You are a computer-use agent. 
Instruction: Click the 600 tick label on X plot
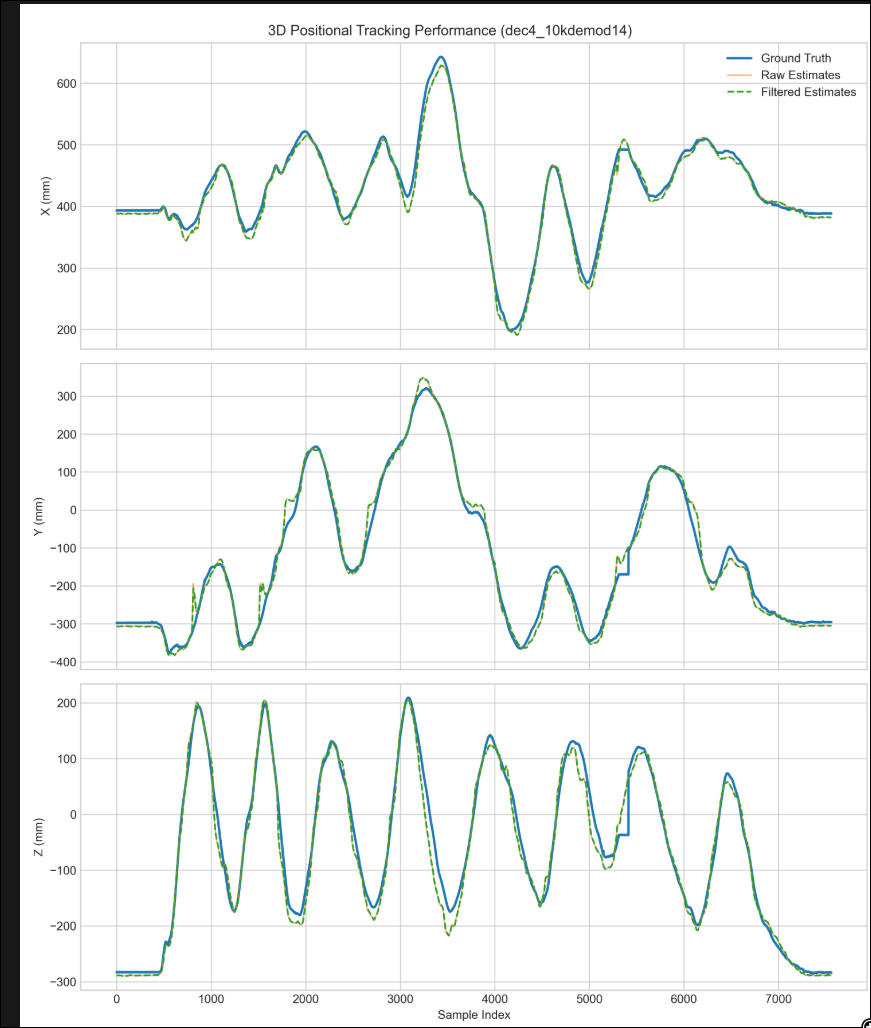point(68,83)
